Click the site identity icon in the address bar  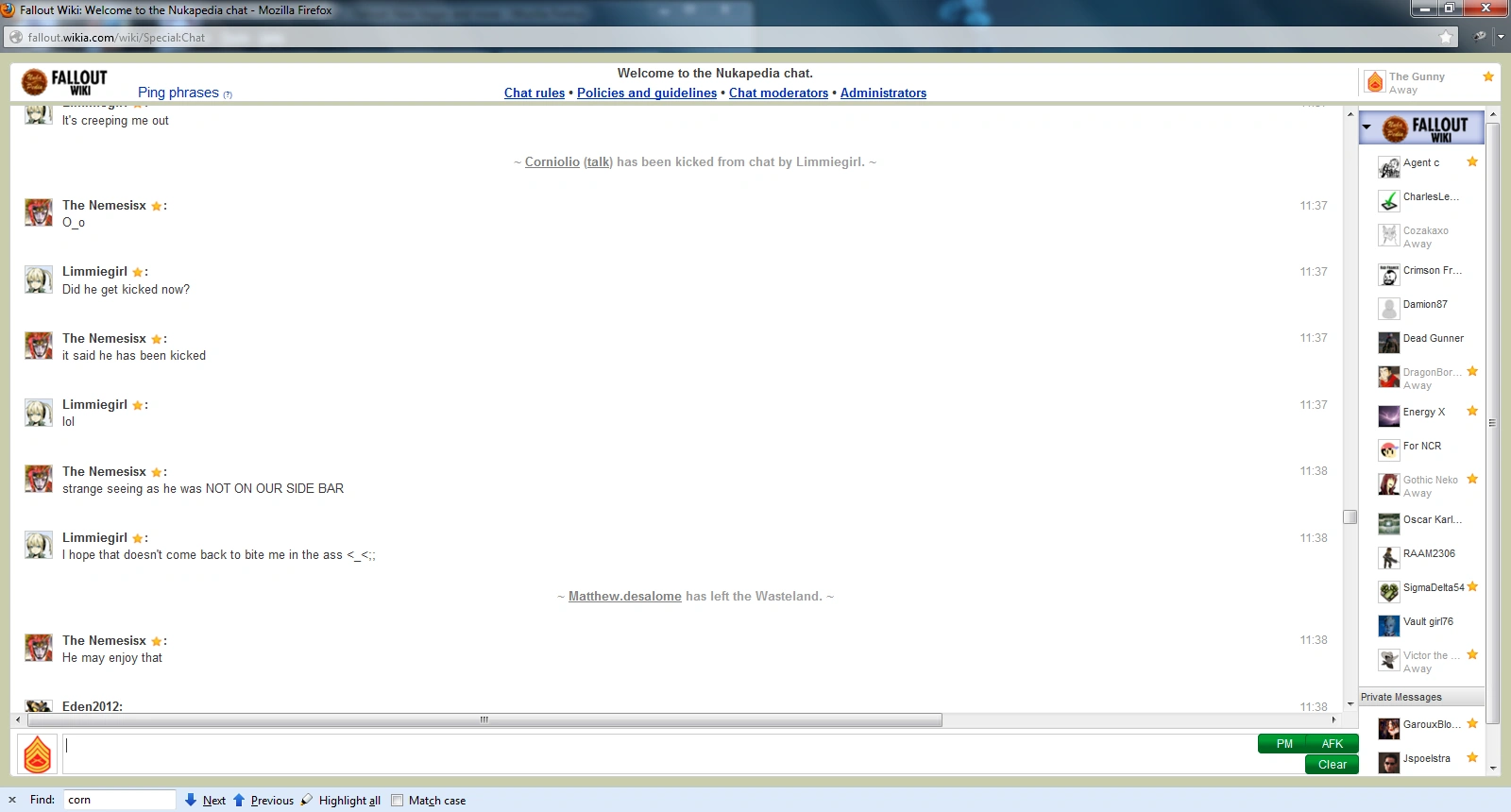tap(15, 38)
